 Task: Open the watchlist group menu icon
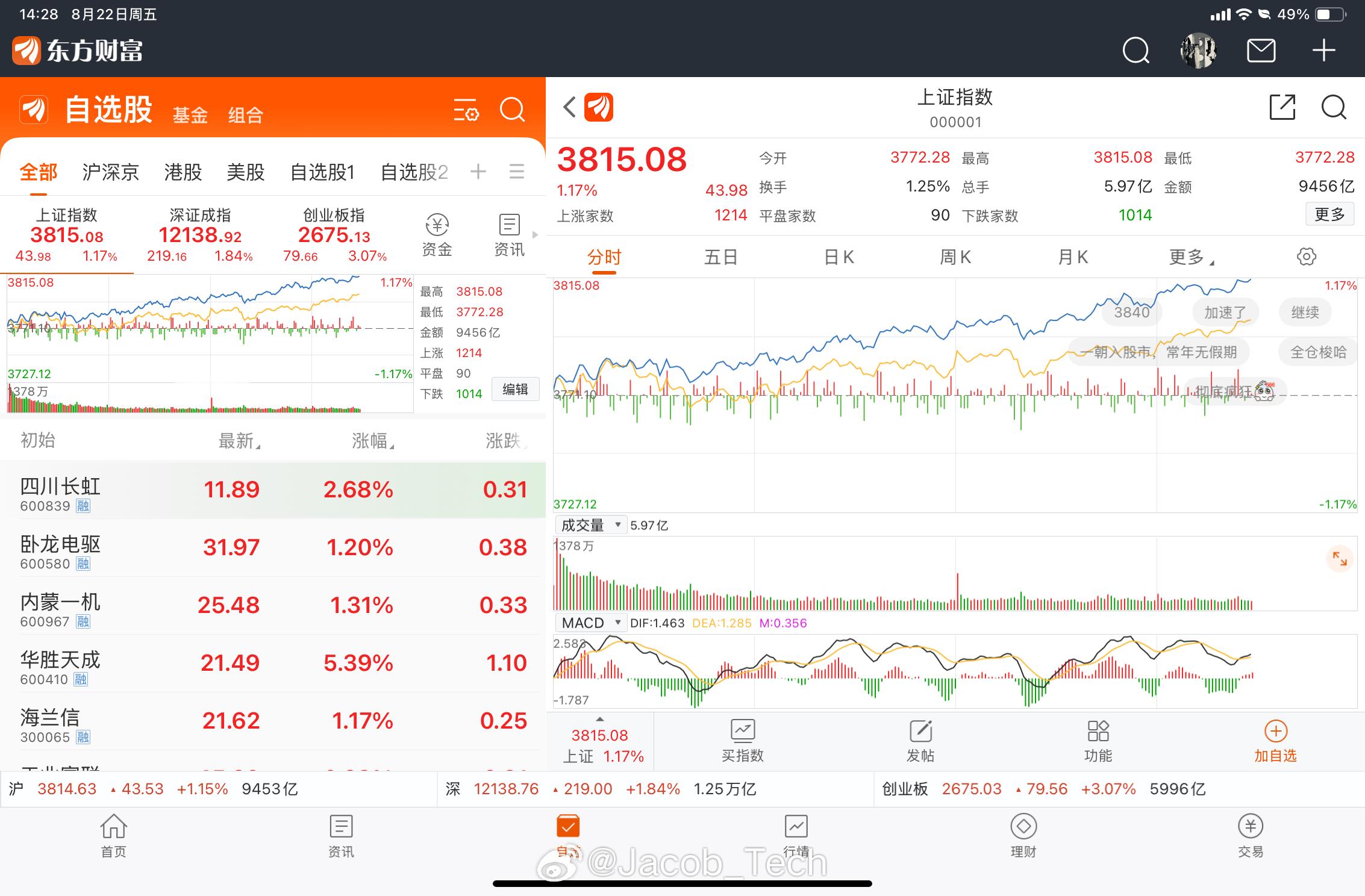(x=517, y=172)
